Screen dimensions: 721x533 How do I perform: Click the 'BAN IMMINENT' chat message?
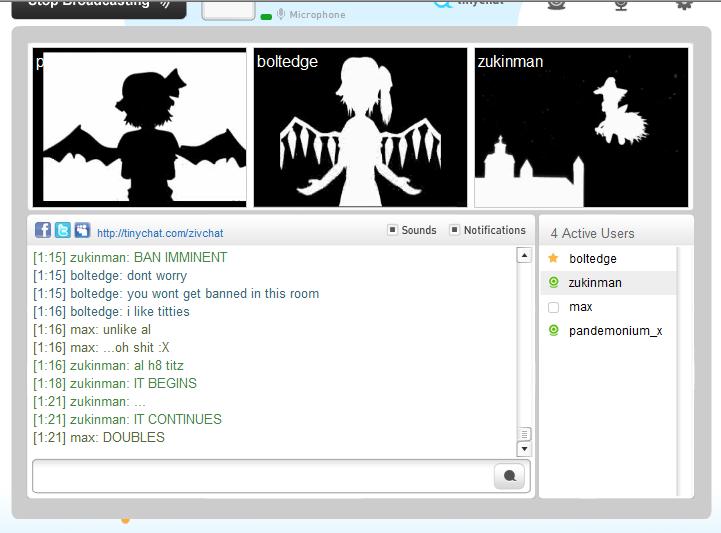[130, 257]
